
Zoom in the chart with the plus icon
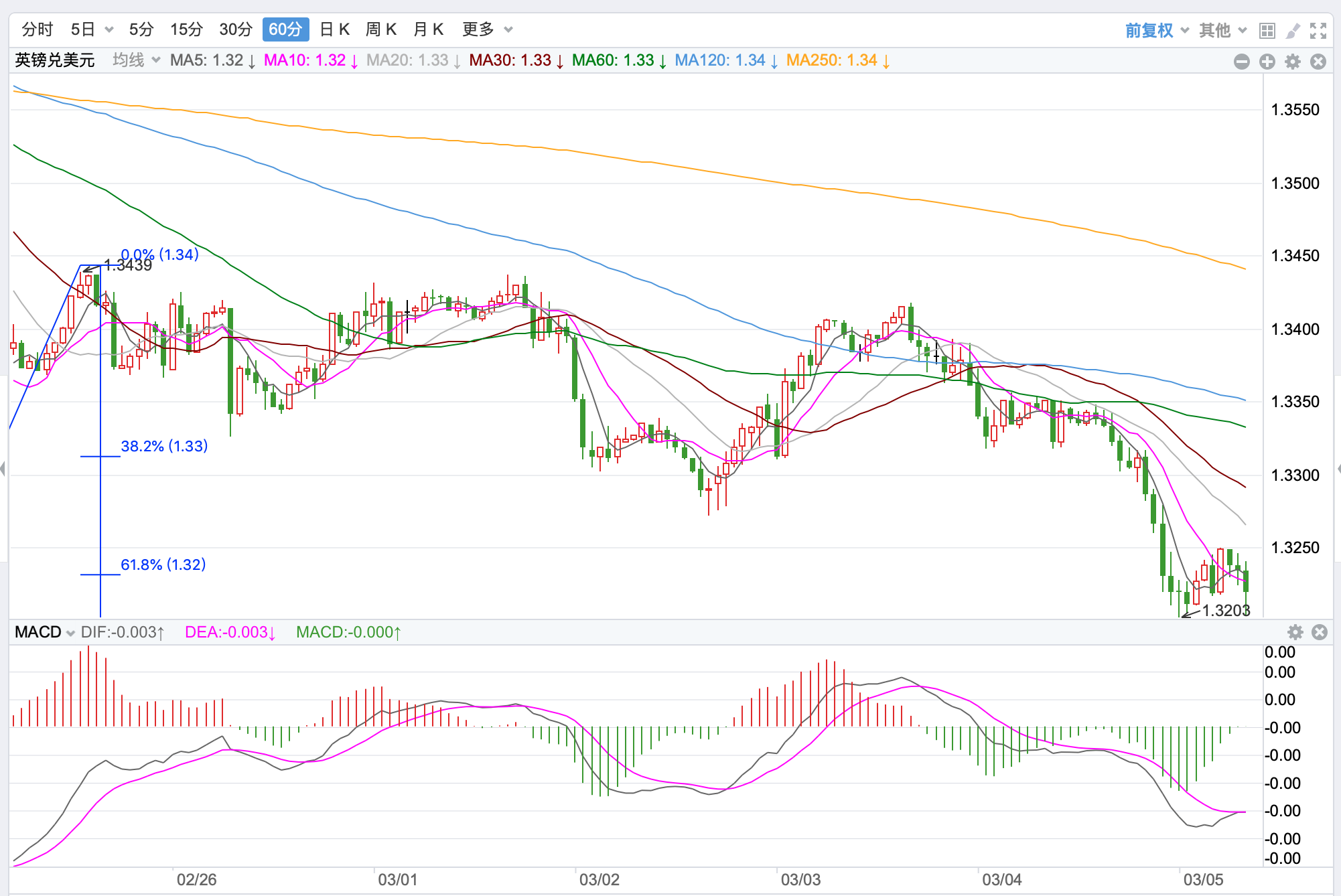tap(1267, 62)
